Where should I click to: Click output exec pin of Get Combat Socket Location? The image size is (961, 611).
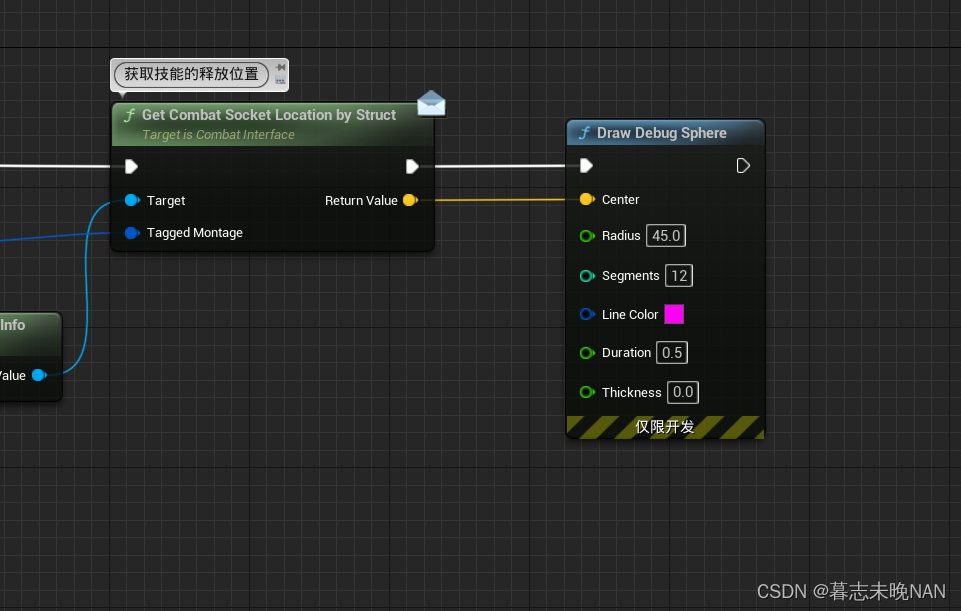(412, 166)
